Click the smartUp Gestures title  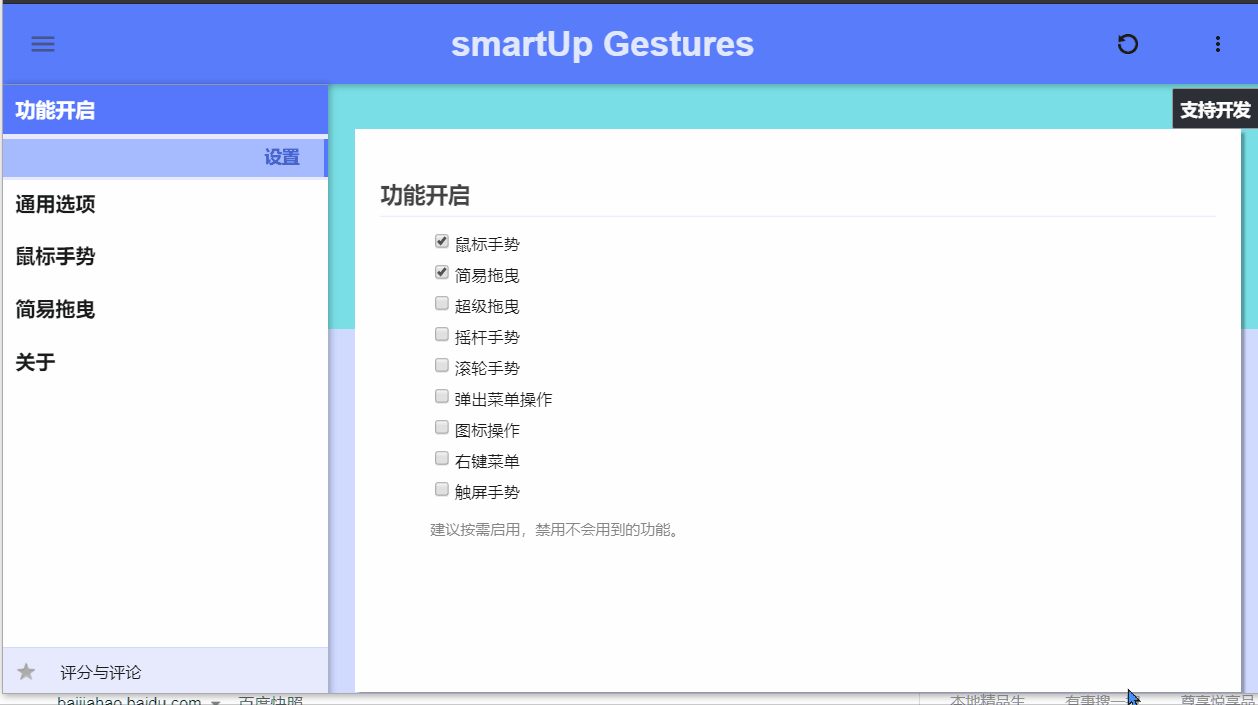pyautogui.click(x=602, y=44)
